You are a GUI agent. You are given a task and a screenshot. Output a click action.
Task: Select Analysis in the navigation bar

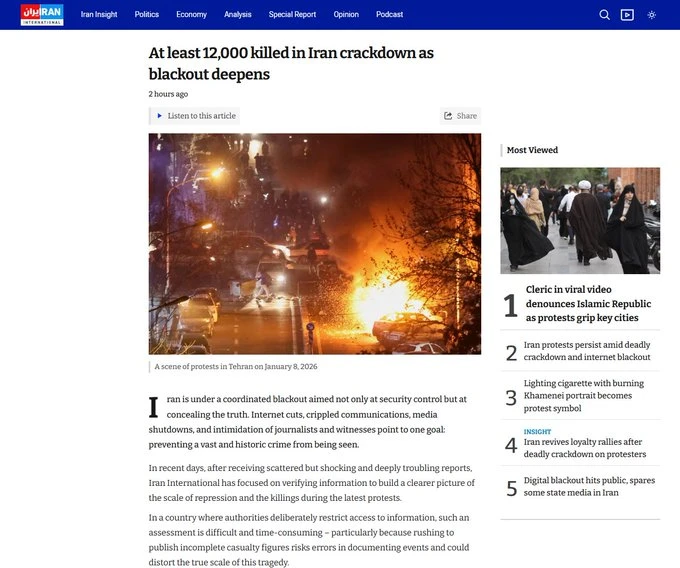click(238, 15)
